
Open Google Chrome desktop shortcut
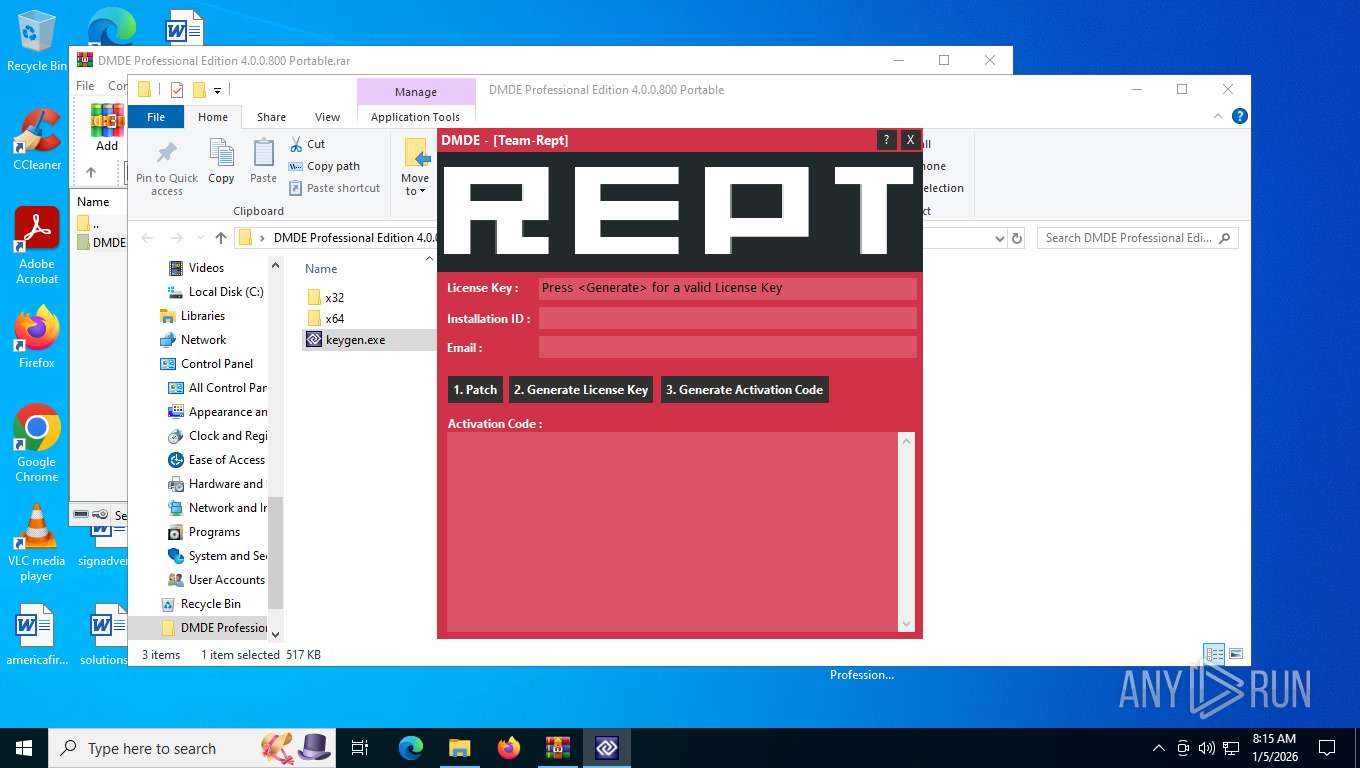coord(36,444)
